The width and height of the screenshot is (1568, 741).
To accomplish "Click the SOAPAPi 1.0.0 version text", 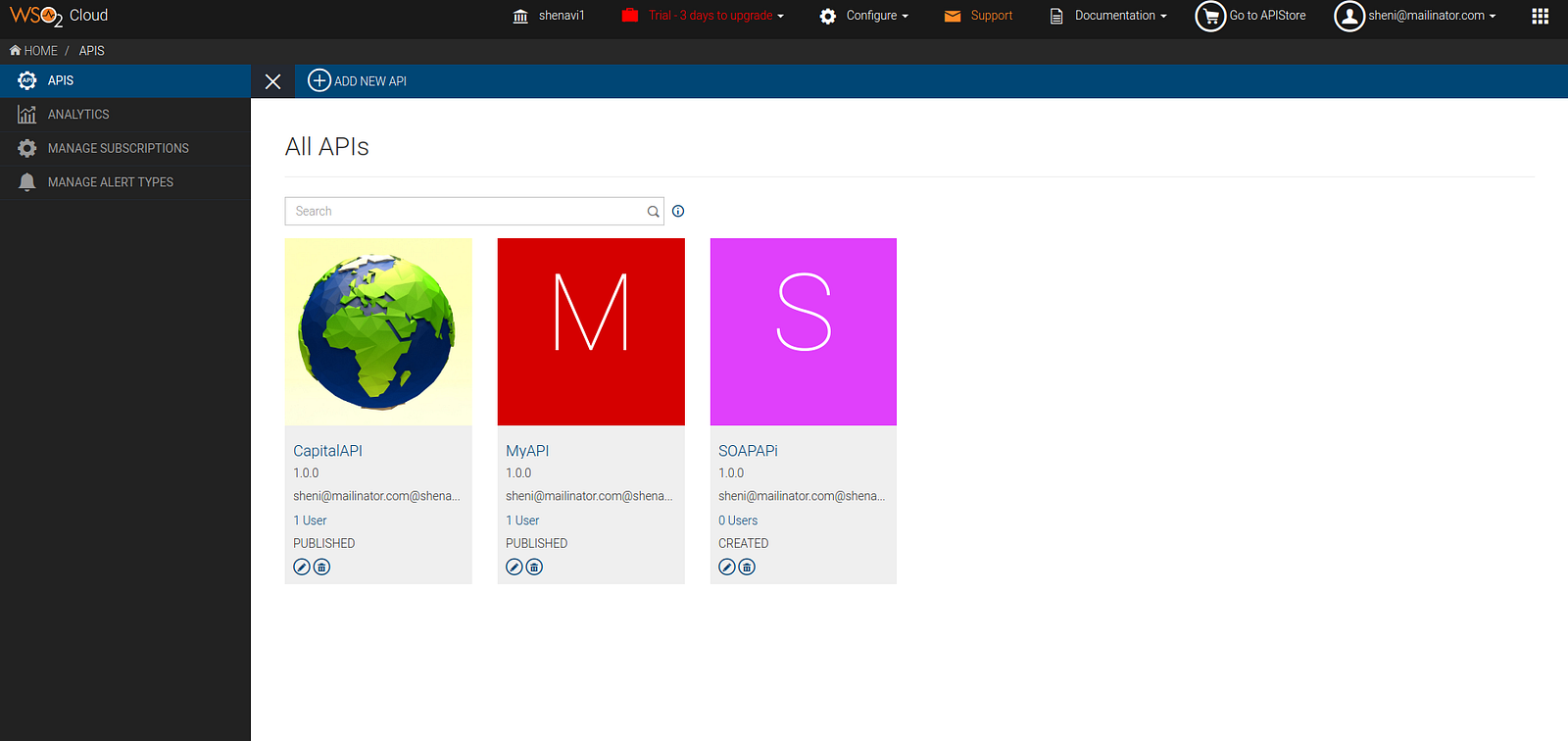I will click(731, 473).
